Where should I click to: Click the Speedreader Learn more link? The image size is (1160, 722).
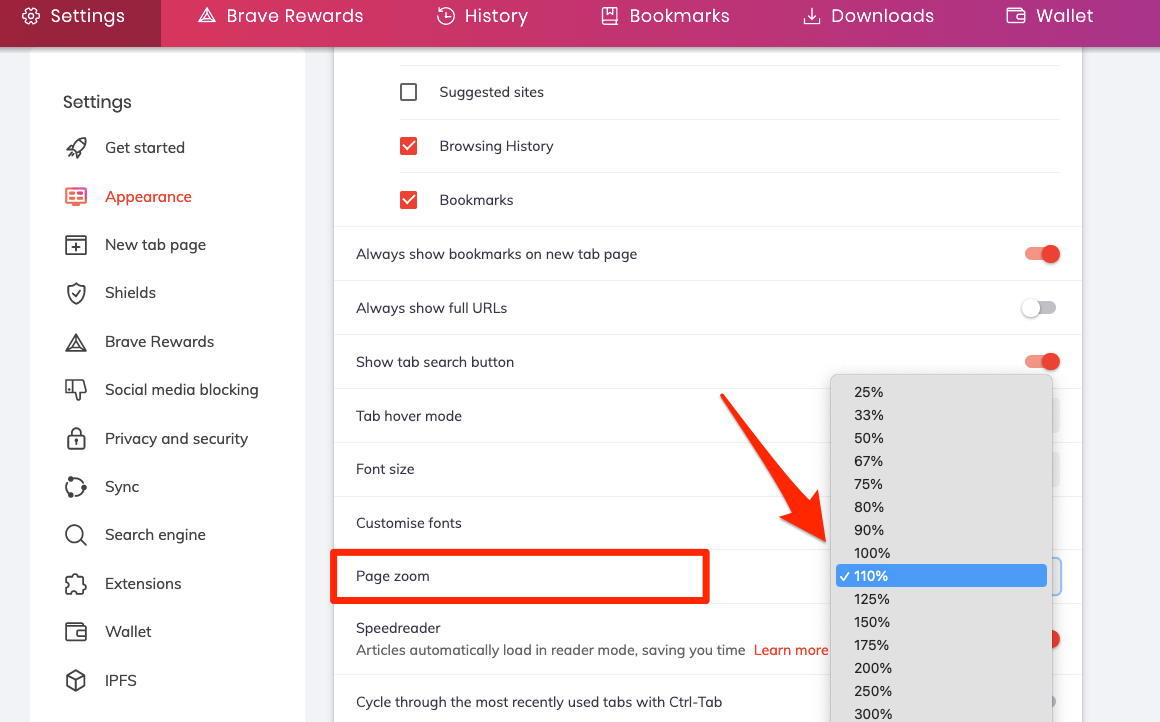790,650
